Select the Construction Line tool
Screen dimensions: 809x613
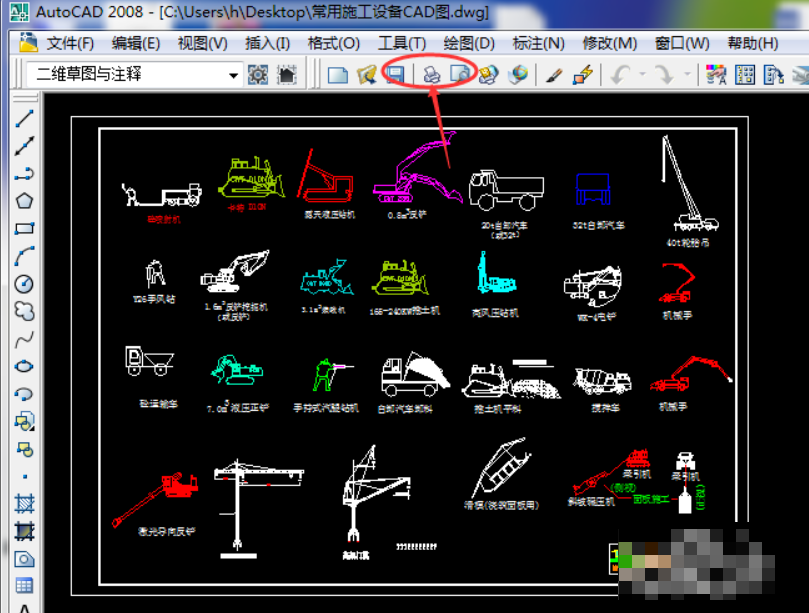click(24, 146)
